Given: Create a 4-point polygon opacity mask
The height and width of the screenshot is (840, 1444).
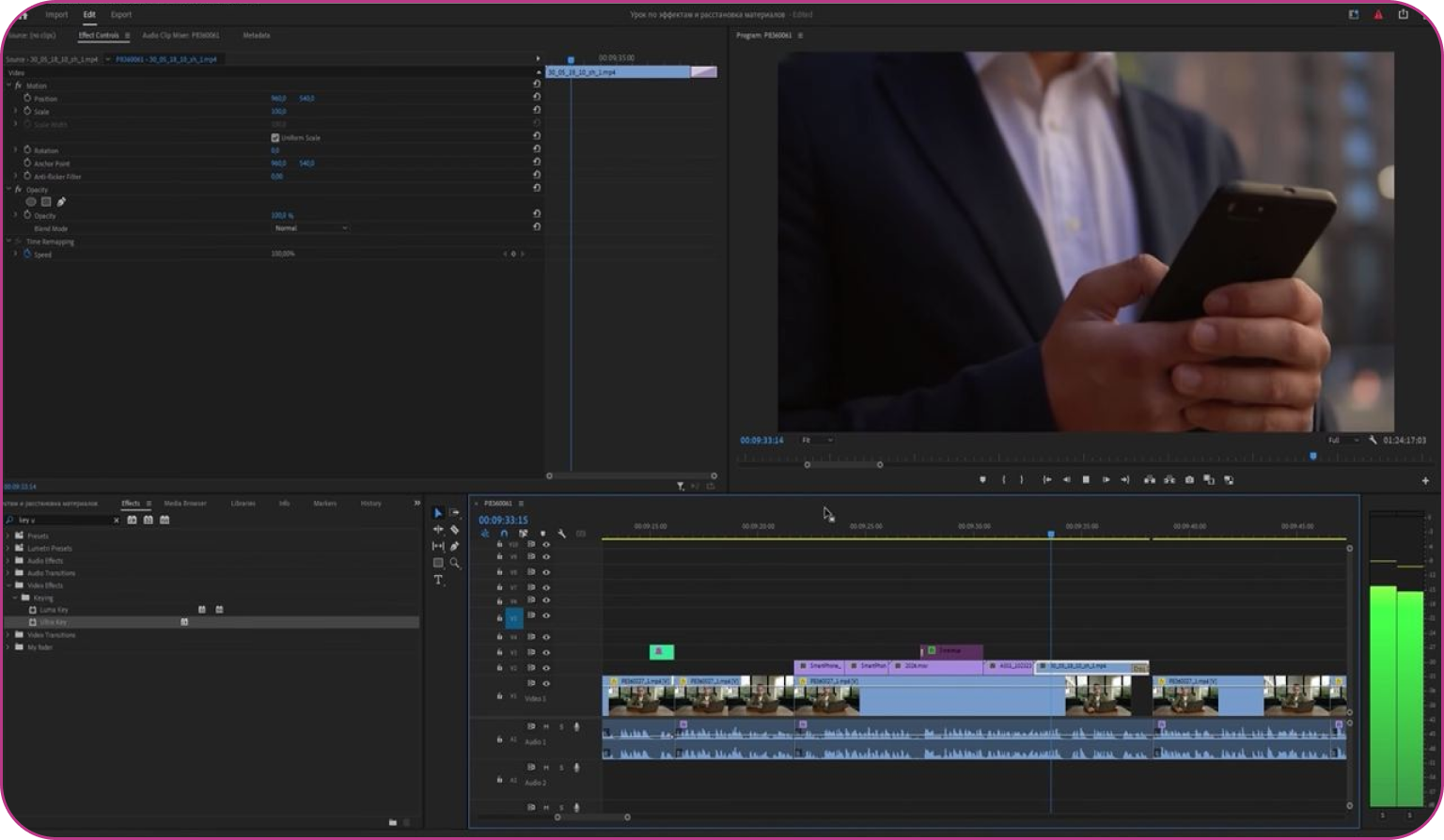Looking at the screenshot, I should (46, 202).
